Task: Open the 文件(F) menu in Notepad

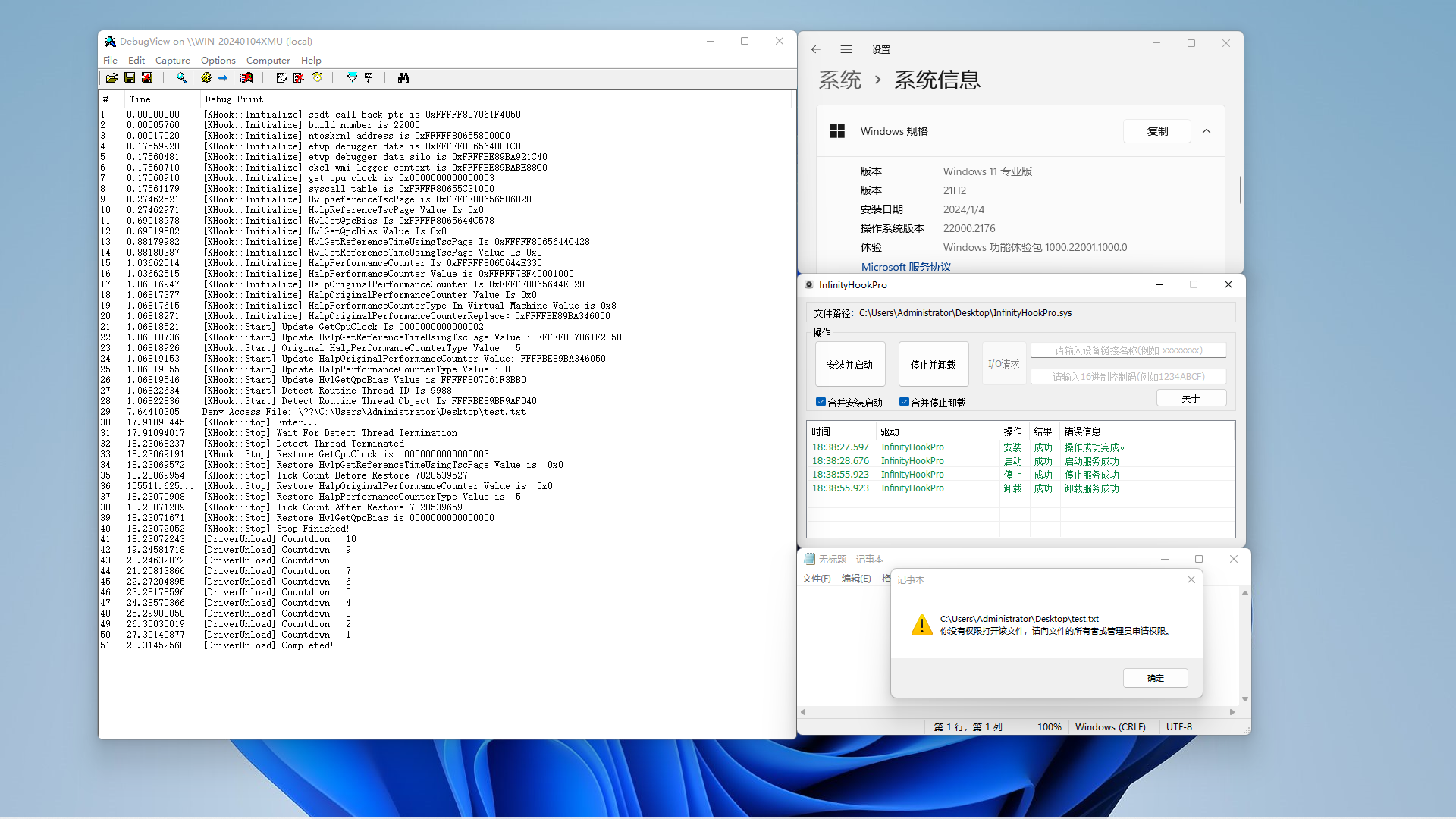Action: (816, 579)
